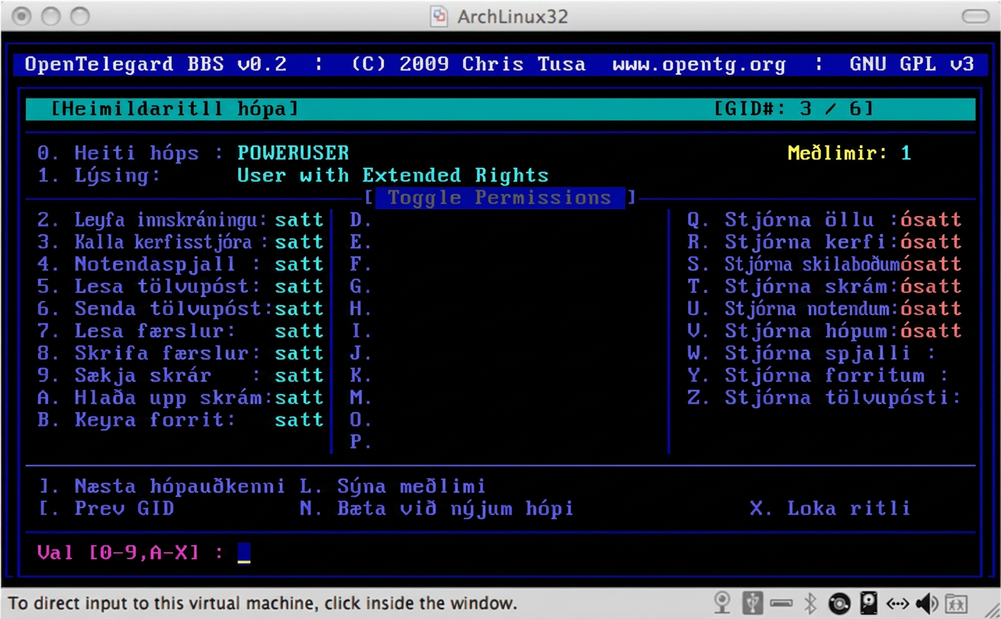Click the POWERUSER group name value

[293, 153]
